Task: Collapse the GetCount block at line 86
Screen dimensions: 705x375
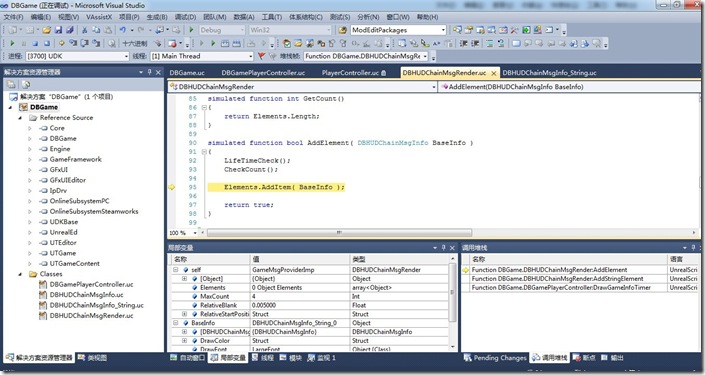Action: click(x=204, y=108)
